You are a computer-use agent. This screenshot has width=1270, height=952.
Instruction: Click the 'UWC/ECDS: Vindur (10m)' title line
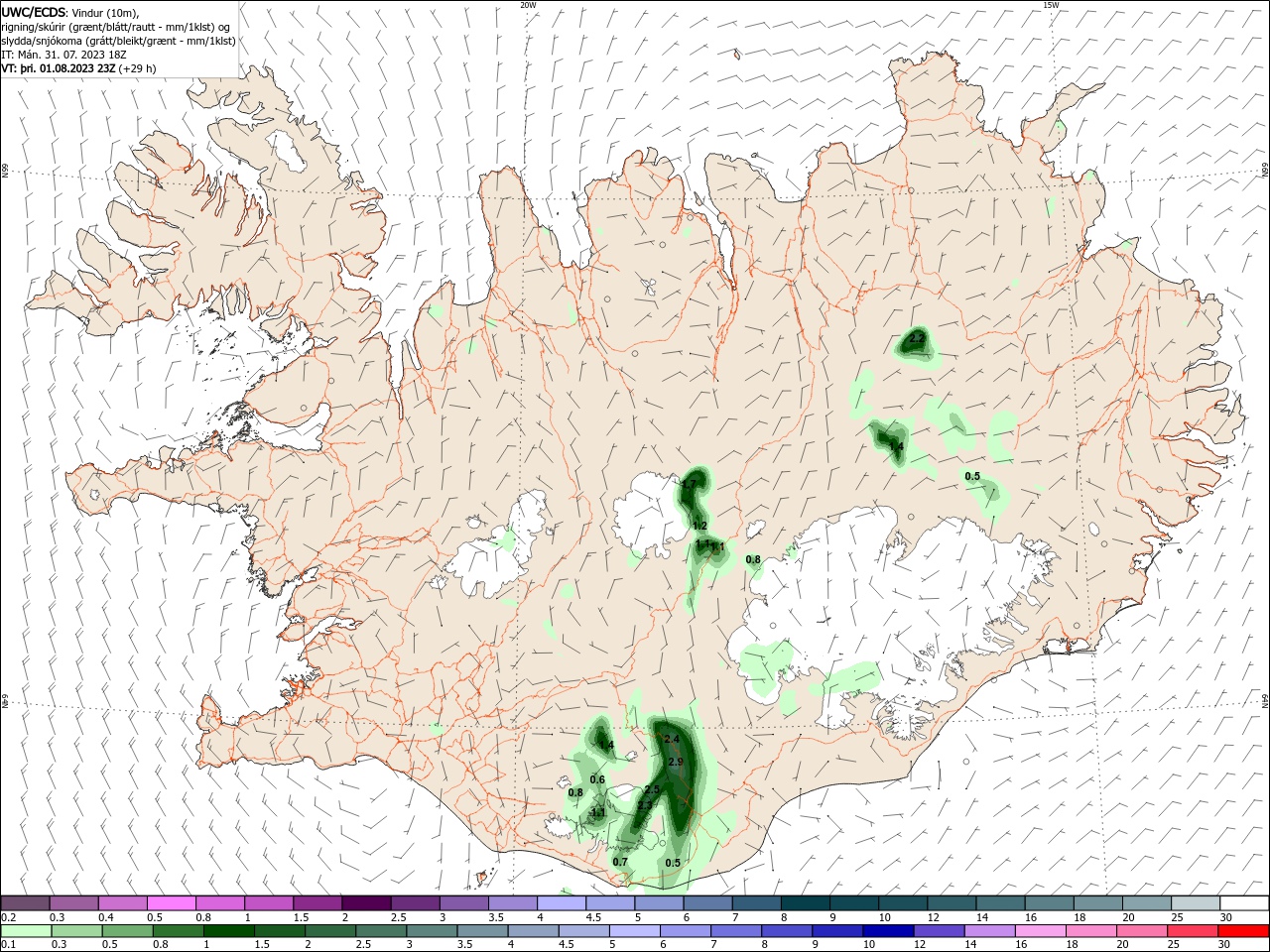69,12
